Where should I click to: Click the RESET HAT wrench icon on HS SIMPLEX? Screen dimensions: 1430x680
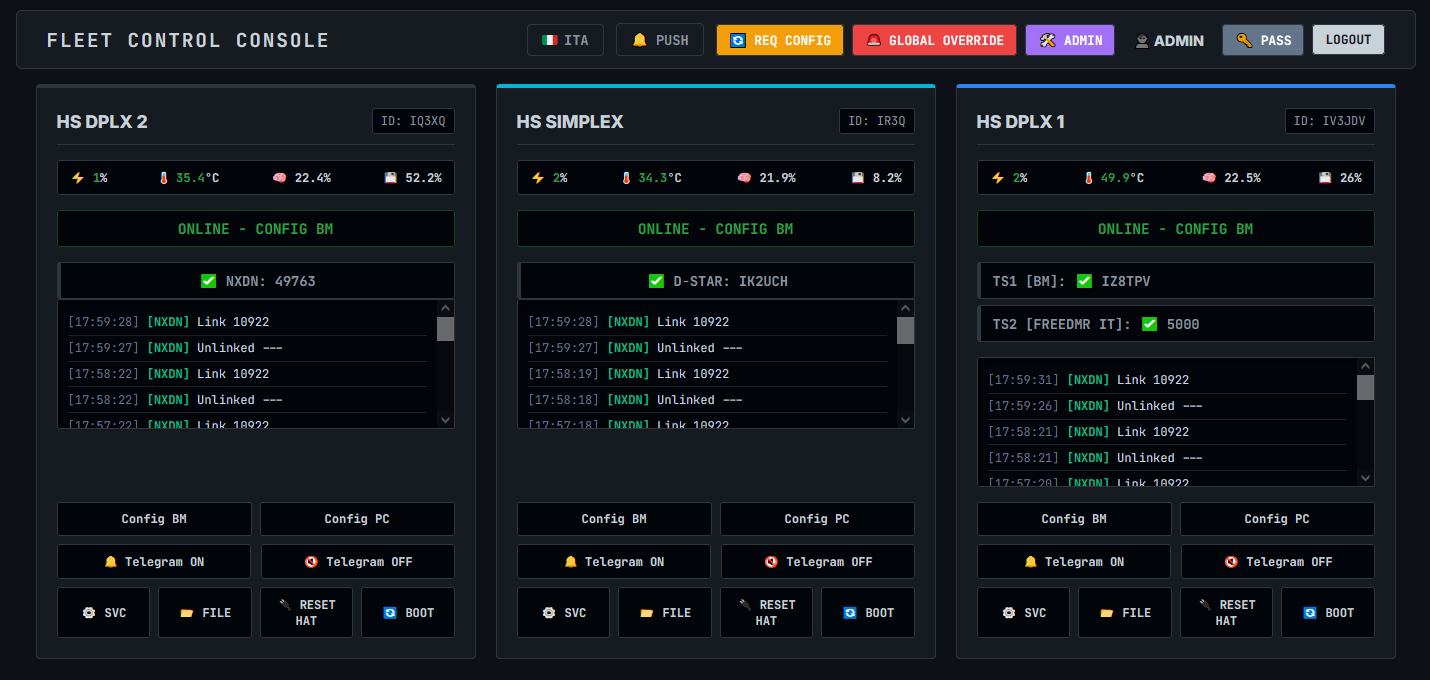(745, 604)
